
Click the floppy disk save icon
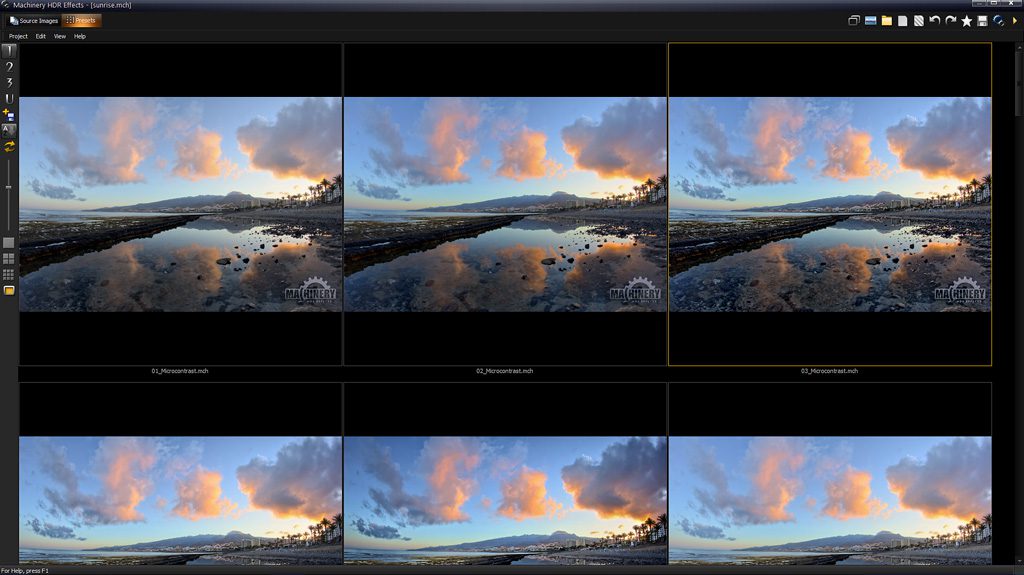click(982, 21)
